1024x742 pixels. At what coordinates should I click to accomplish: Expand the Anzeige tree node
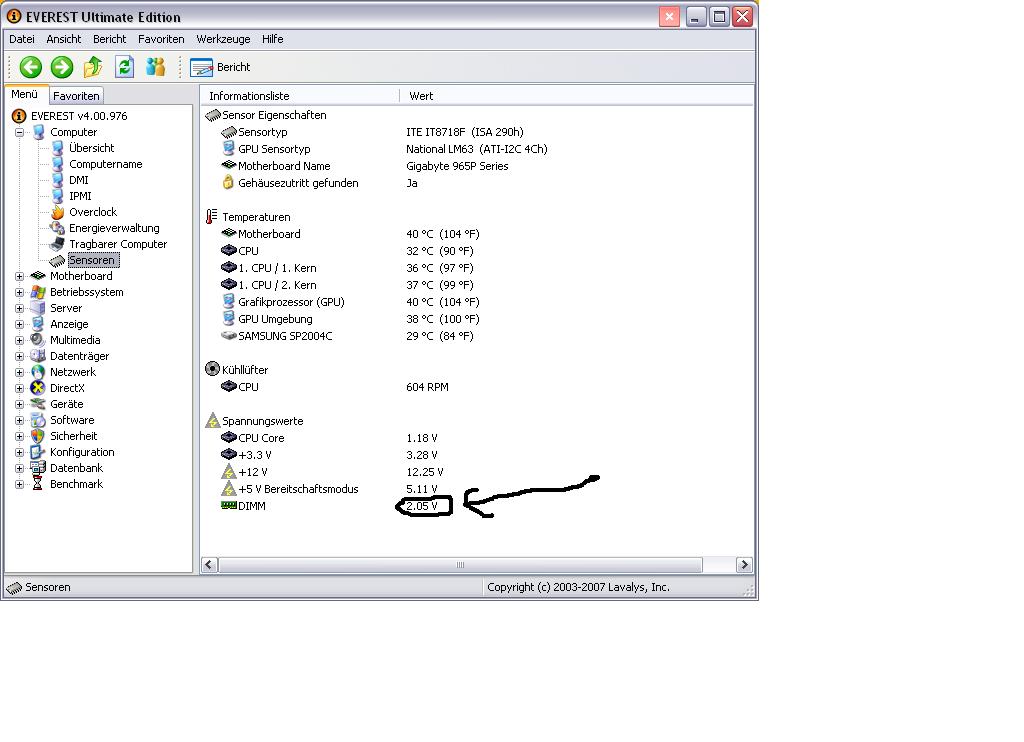click(20, 324)
